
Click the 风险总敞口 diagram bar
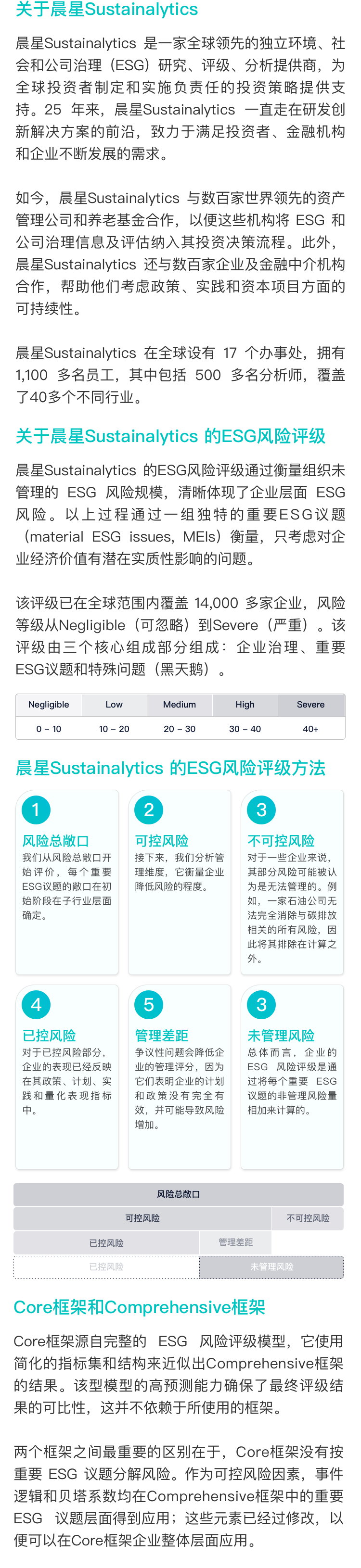coord(179,1194)
